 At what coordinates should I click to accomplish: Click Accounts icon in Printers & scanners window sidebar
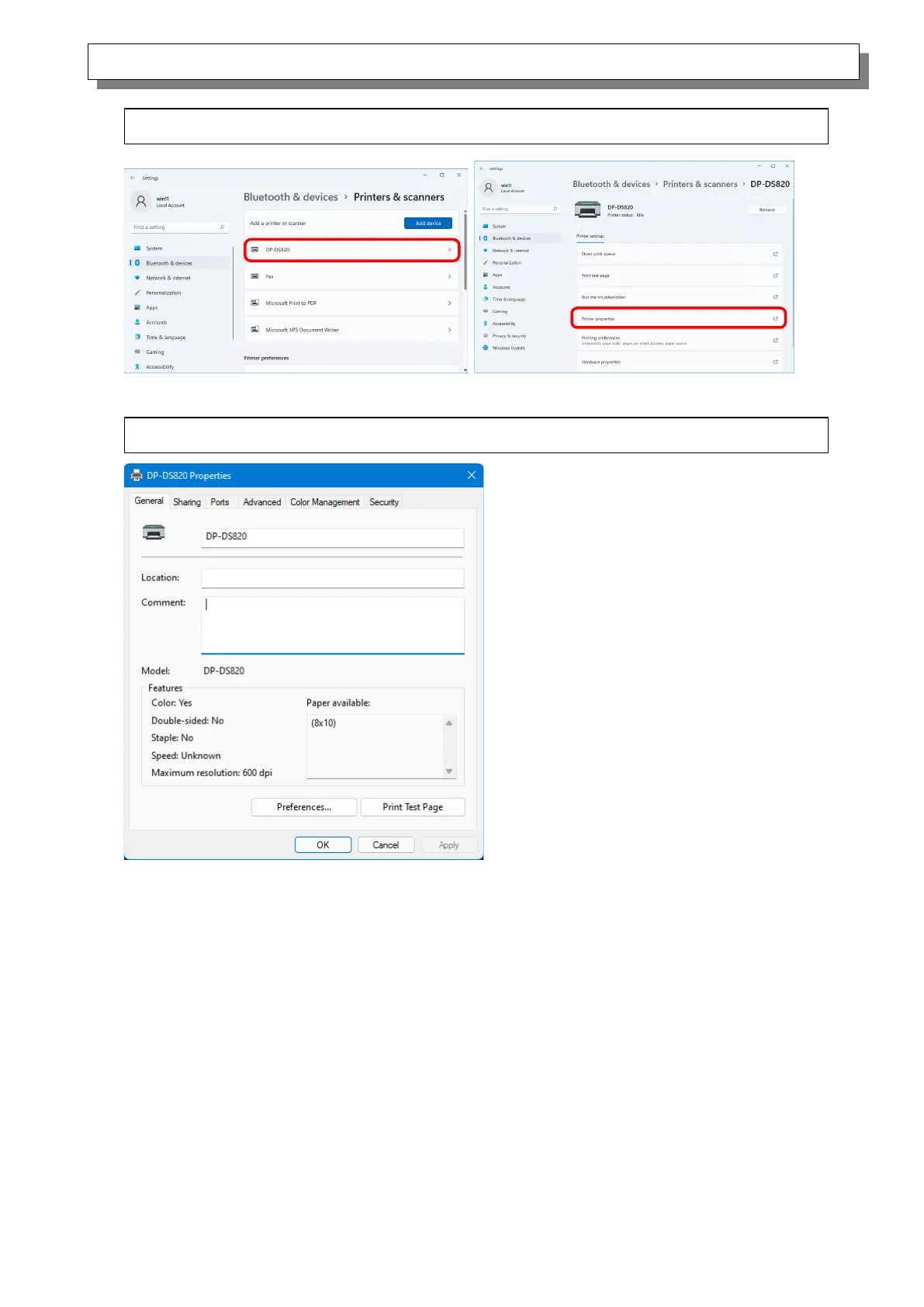[x=137, y=322]
